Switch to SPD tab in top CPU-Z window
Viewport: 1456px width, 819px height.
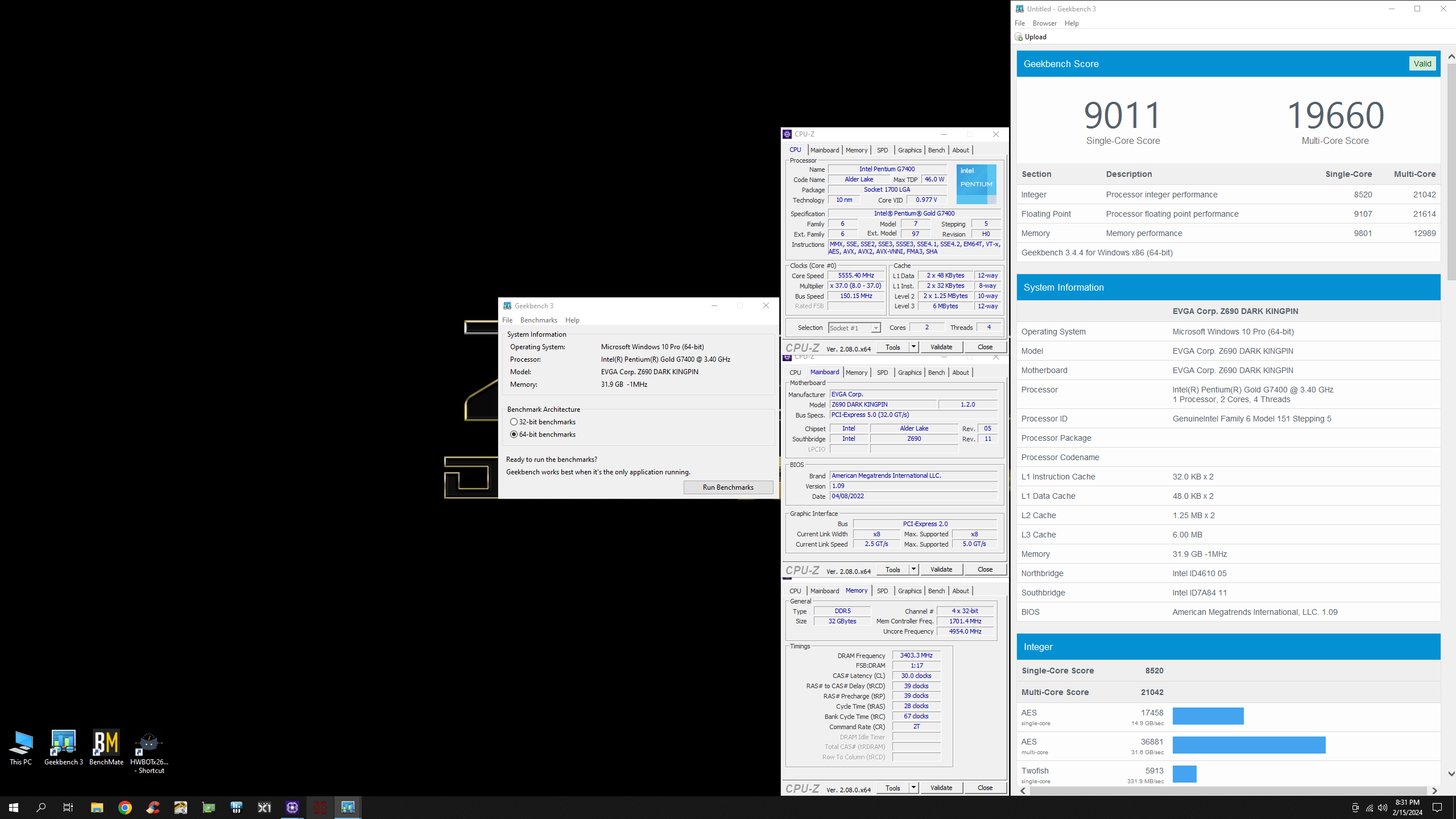(882, 150)
